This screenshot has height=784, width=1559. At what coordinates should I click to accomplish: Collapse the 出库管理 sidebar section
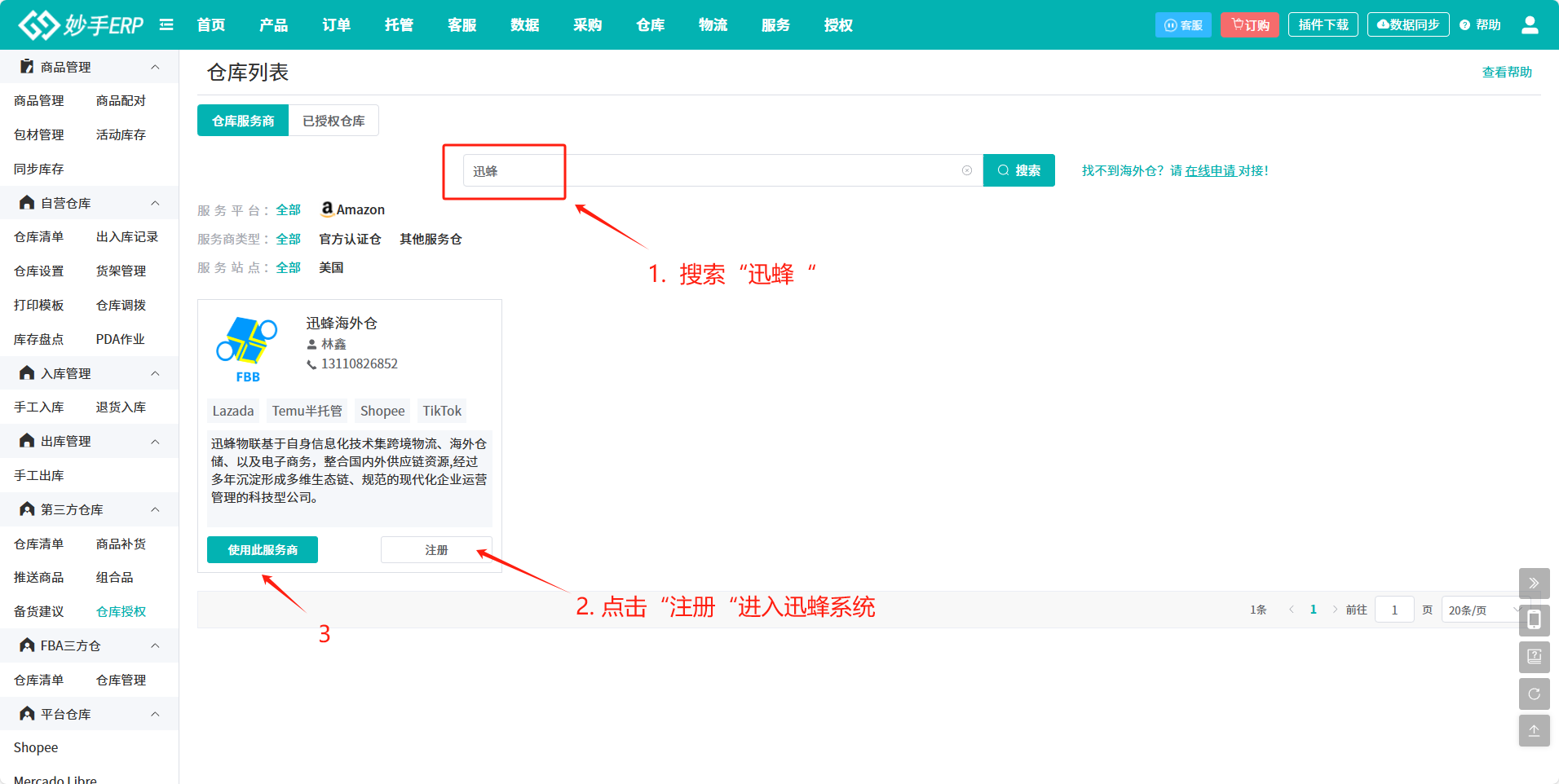(x=155, y=441)
